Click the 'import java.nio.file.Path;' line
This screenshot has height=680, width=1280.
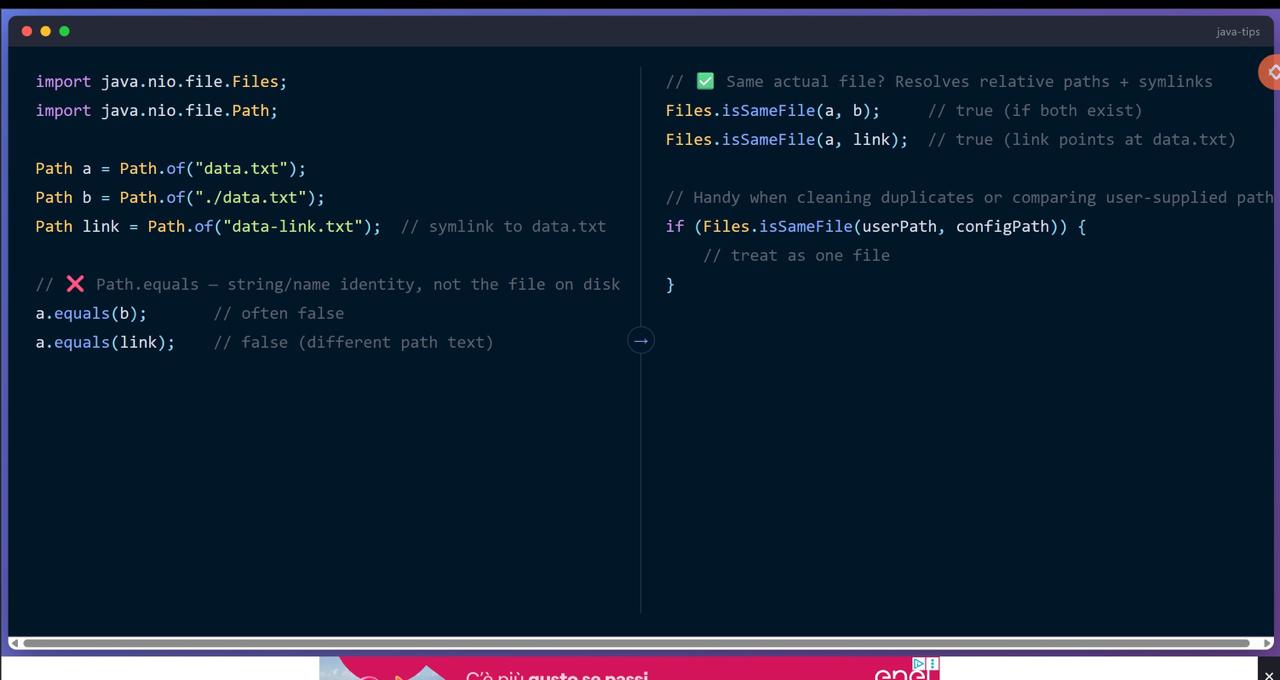pyautogui.click(x=156, y=110)
